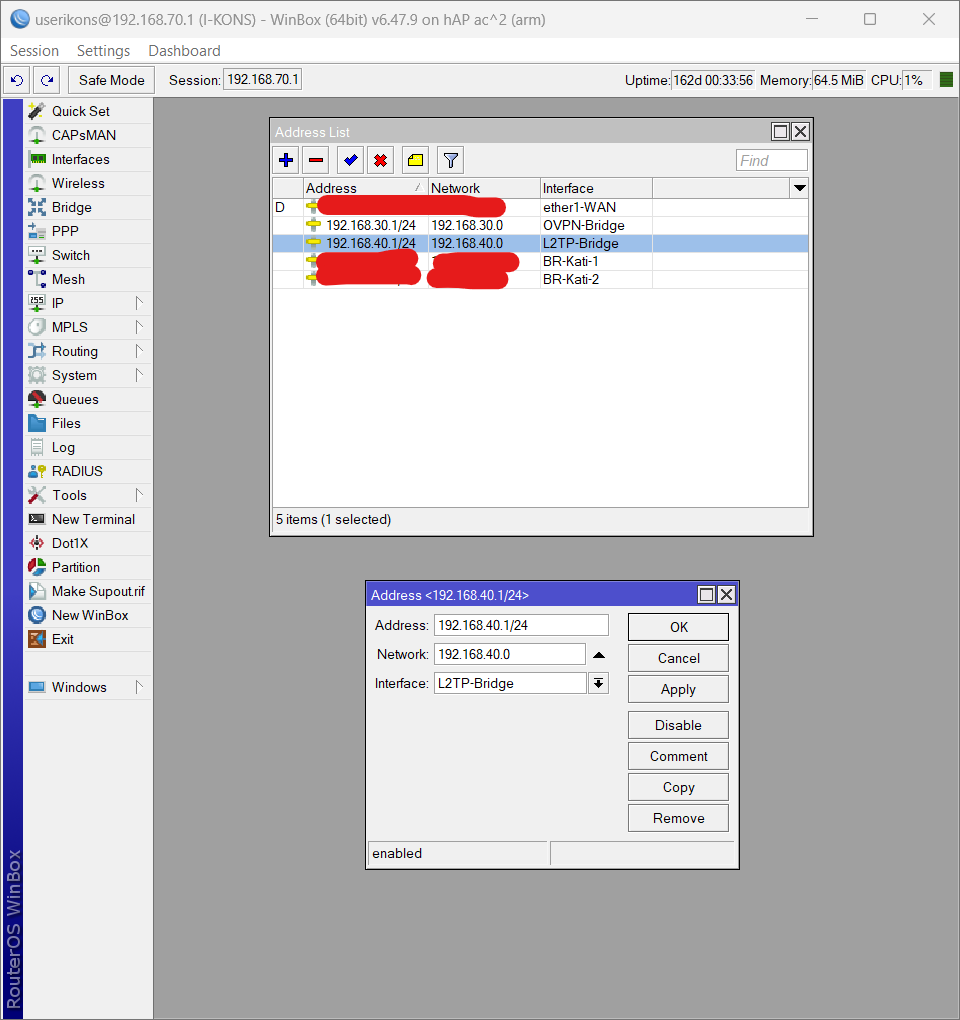Add a new address with the plus icon

point(286,159)
